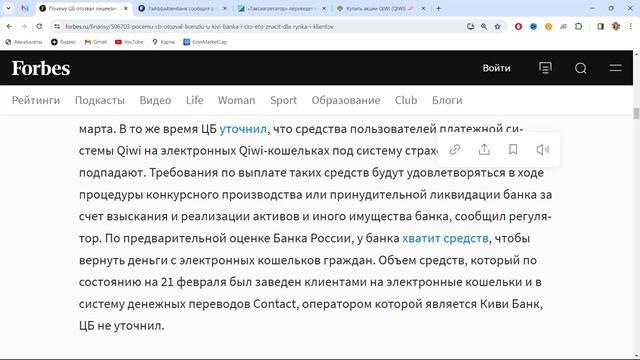Image resolution: width=640 pixels, height=360 pixels.
Task: Close the Райффайзенбанк tab
Action: [x=225, y=8]
